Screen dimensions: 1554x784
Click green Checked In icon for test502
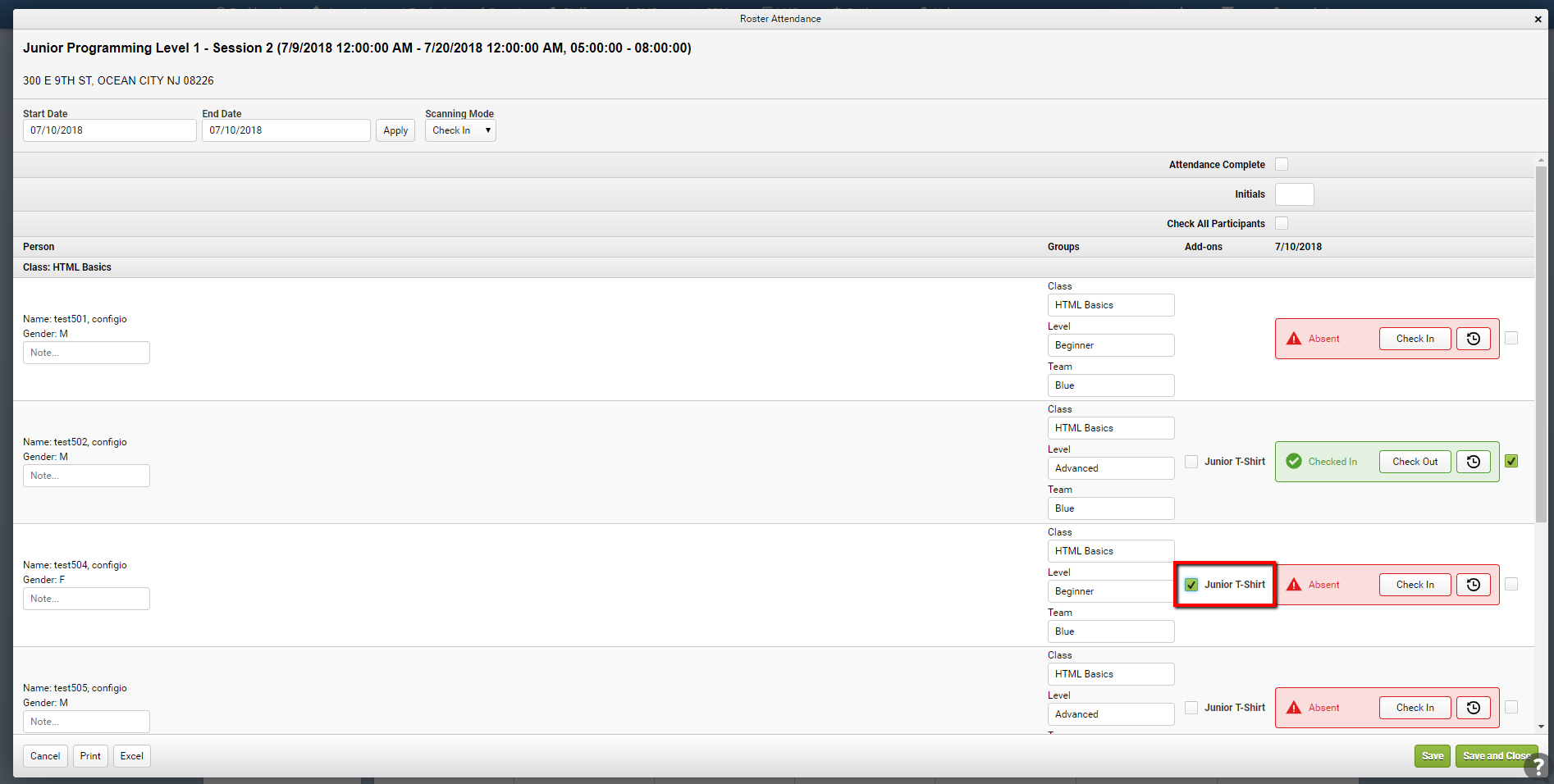1294,462
